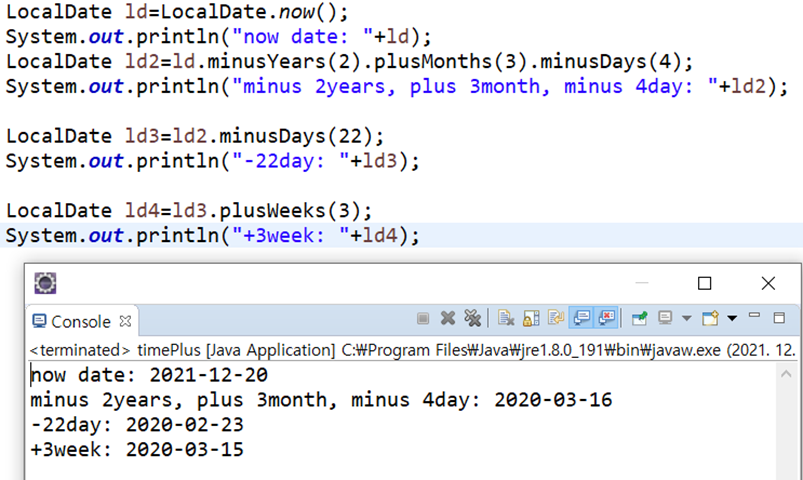Click the highlighted println "+3week: " code line

tap(213, 236)
